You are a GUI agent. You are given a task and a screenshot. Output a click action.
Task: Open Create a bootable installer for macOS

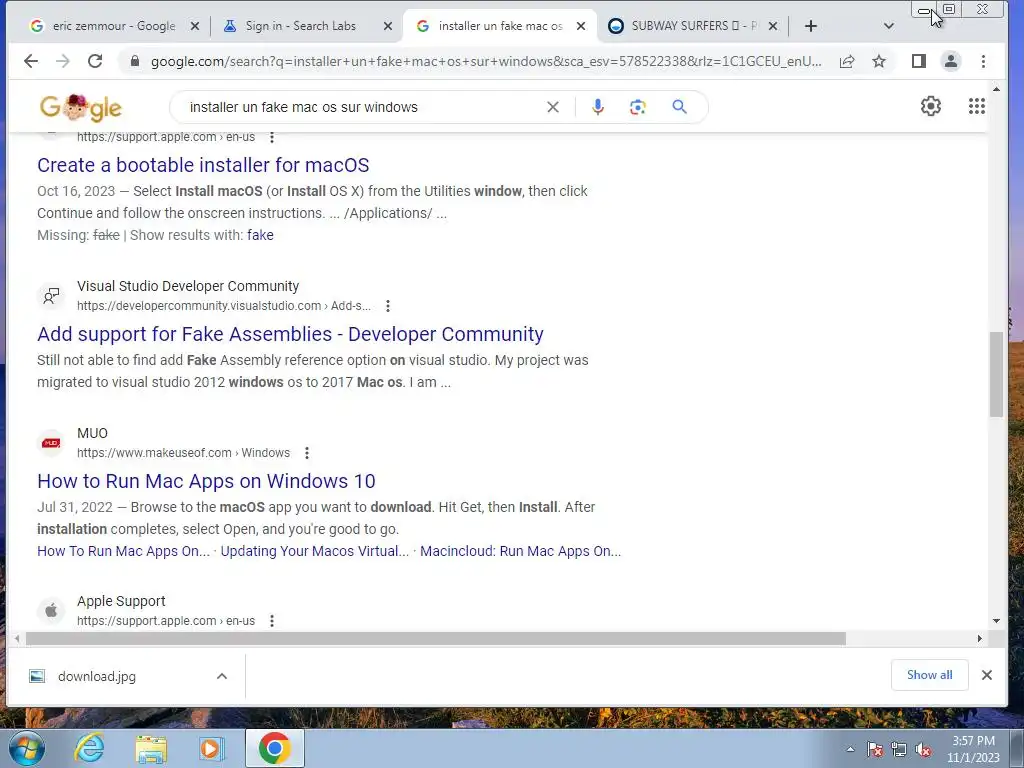[x=203, y=165]
